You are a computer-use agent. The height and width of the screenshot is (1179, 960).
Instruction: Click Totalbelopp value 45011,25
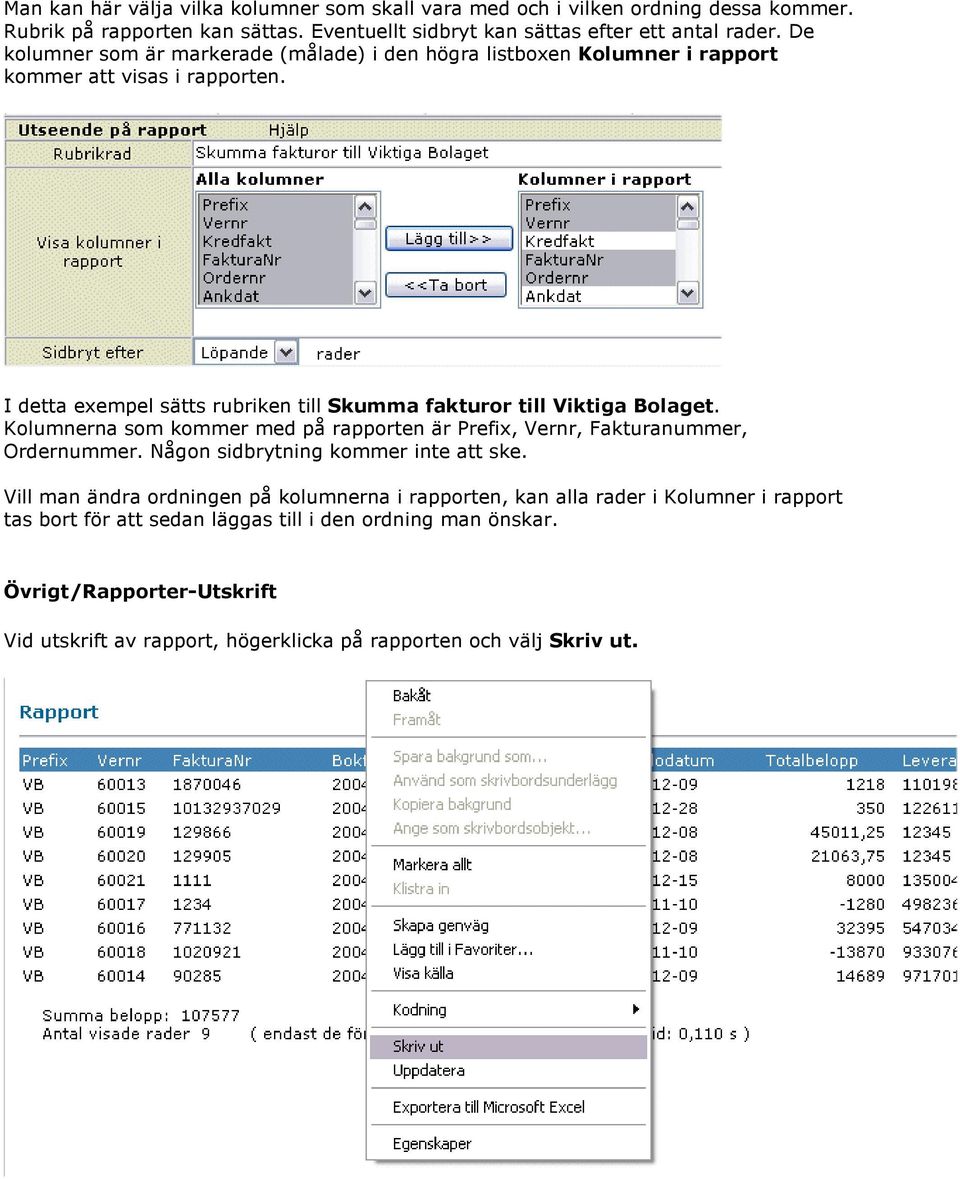pos(847,832)
